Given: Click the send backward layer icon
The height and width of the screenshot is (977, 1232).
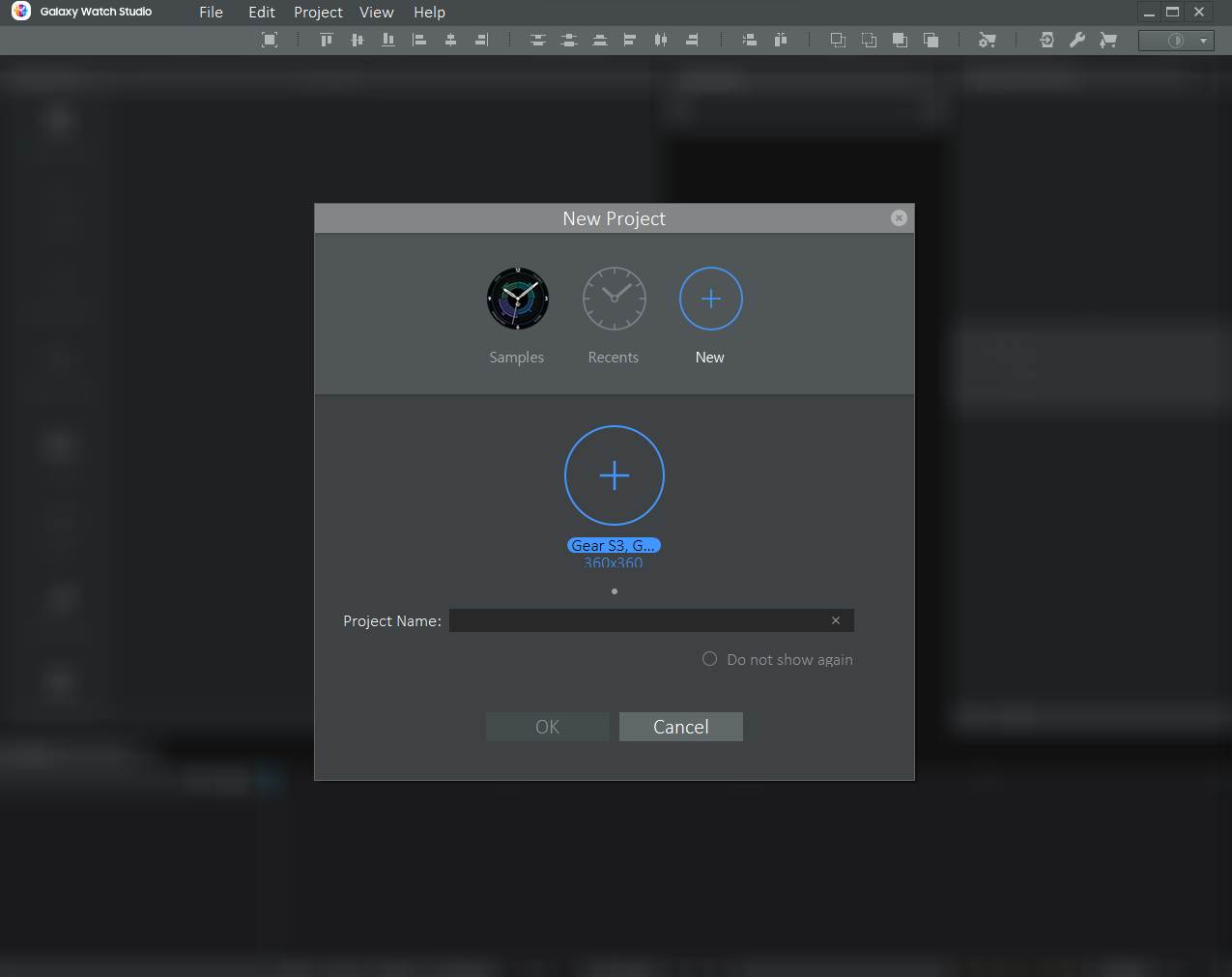Looking at the screenshot, I should coord(869,40).
